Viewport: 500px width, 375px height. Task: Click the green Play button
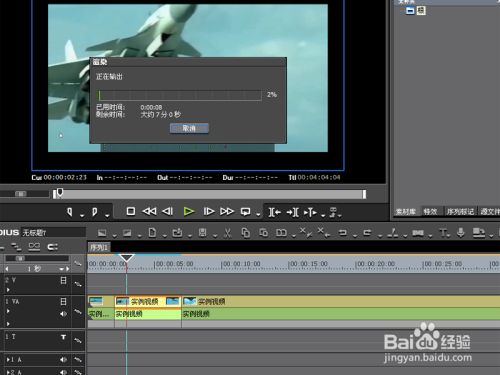(x=189, y=211)
